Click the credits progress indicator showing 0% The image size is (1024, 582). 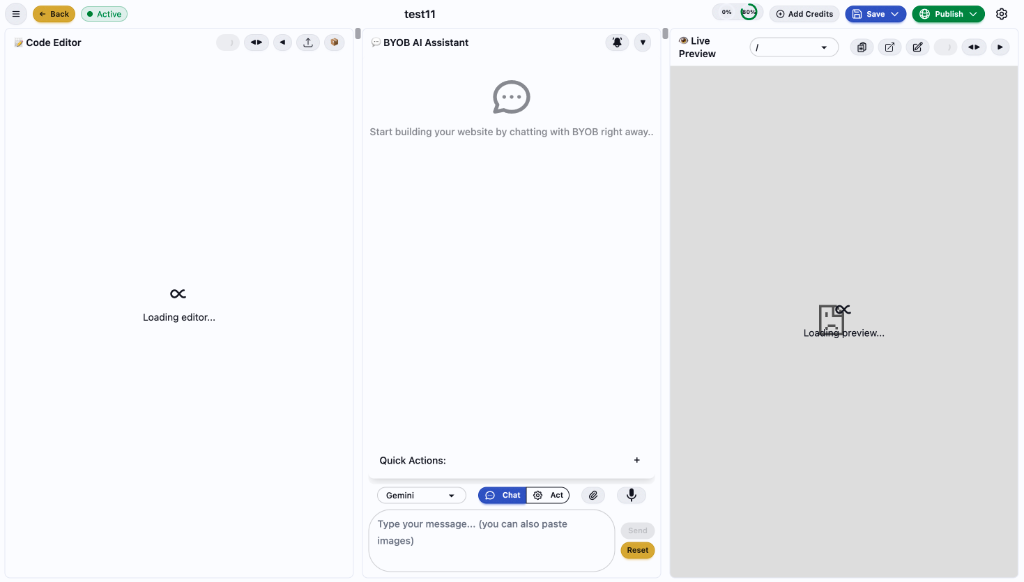[727, 12]
